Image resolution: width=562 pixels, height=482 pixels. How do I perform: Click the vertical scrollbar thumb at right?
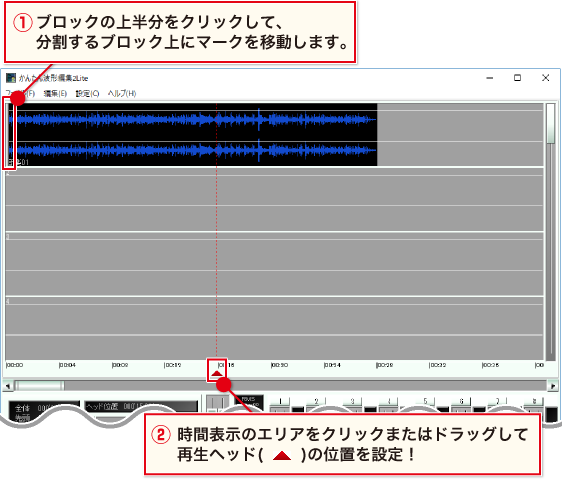tap(550, 124)
